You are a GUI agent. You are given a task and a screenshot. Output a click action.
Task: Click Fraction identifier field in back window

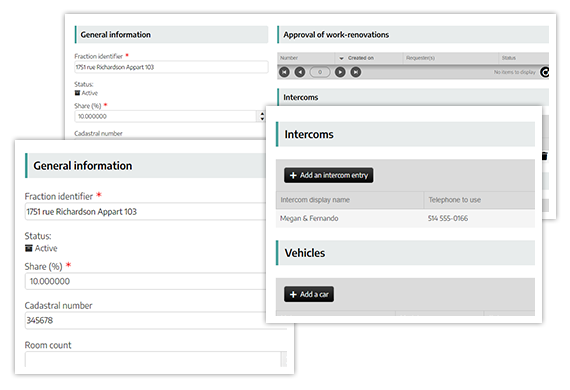(171, 67)
